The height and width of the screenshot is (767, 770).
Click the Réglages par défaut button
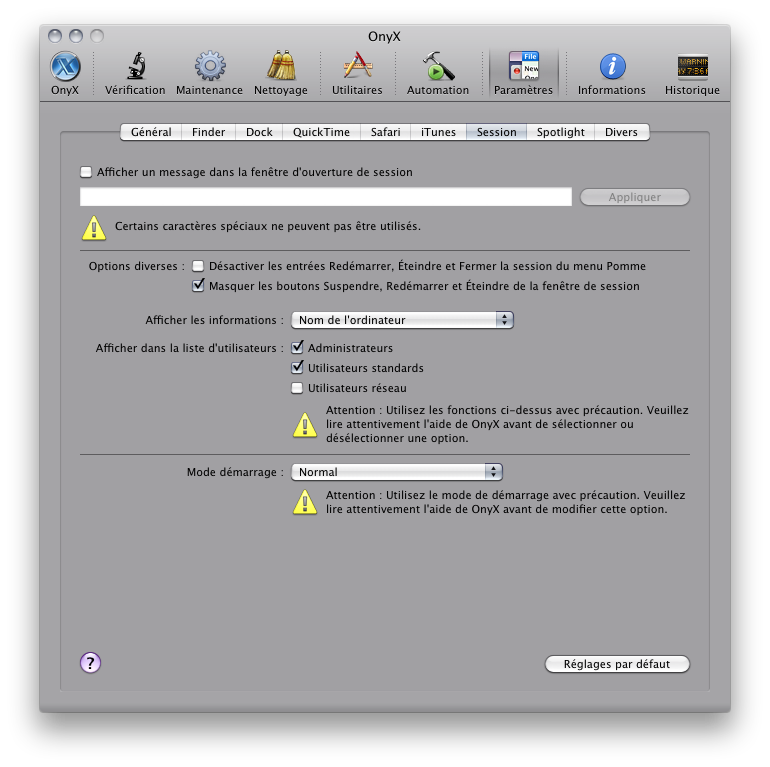[x=617, y=664]
